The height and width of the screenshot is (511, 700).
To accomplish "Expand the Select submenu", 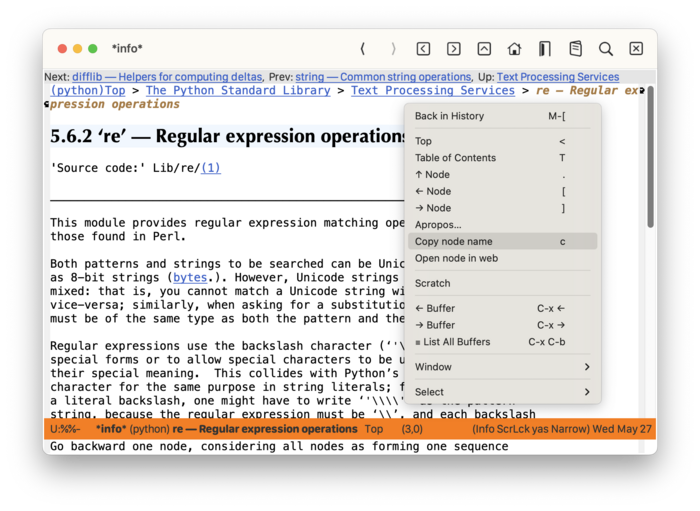I will pos(503,392).
